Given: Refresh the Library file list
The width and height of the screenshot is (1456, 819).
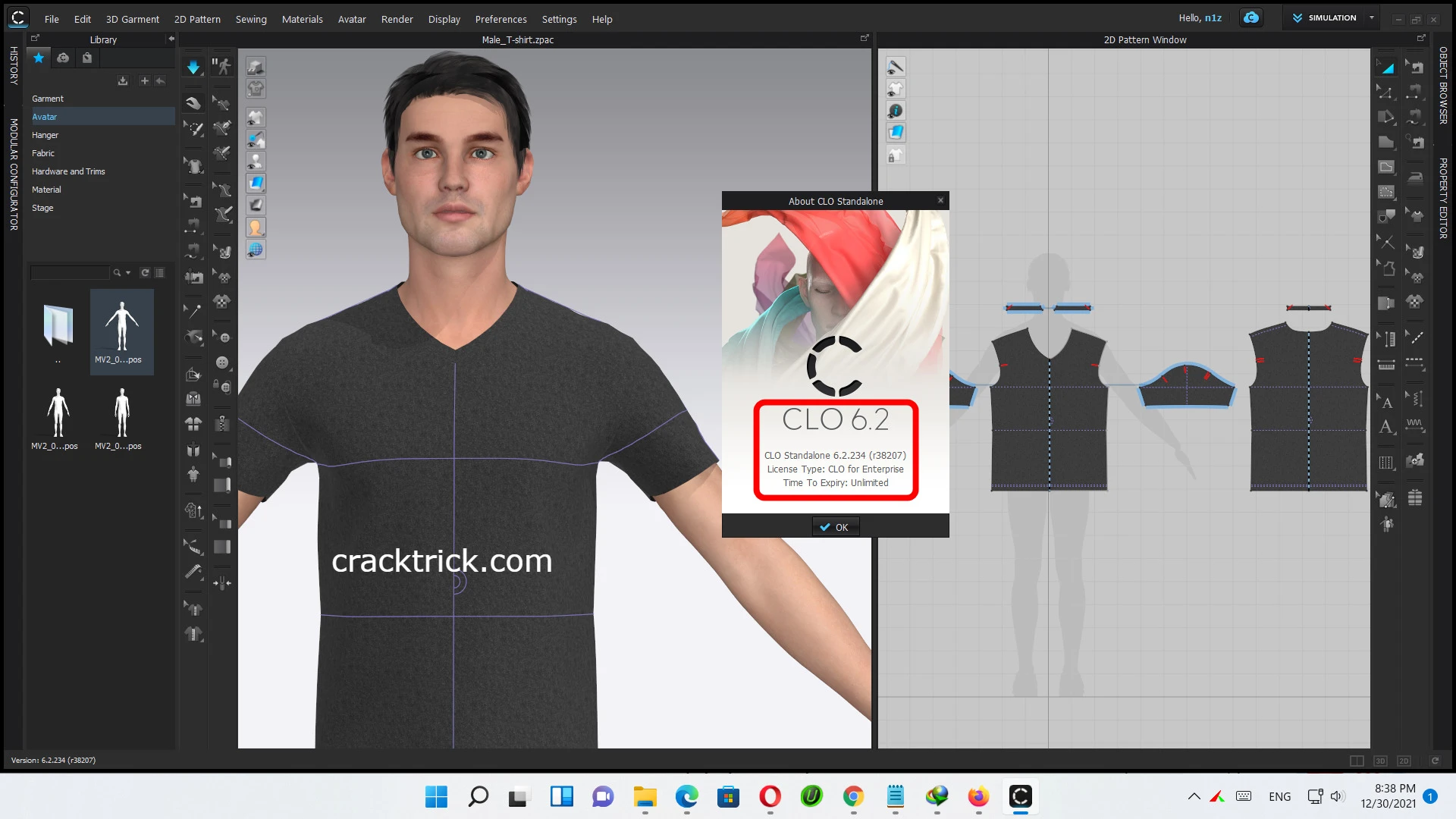Looking at the screenshot, I should [145, 272].
